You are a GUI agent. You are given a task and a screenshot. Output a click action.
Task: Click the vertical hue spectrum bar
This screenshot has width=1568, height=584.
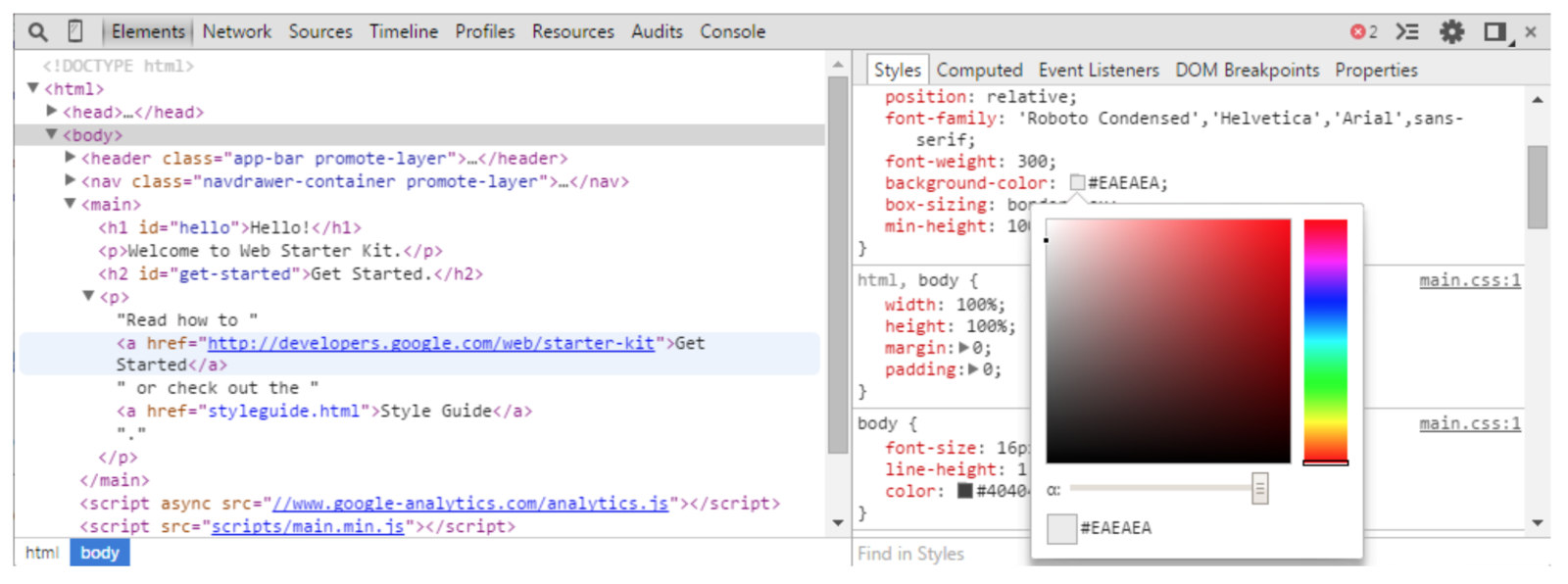(x=1325, y=341)
